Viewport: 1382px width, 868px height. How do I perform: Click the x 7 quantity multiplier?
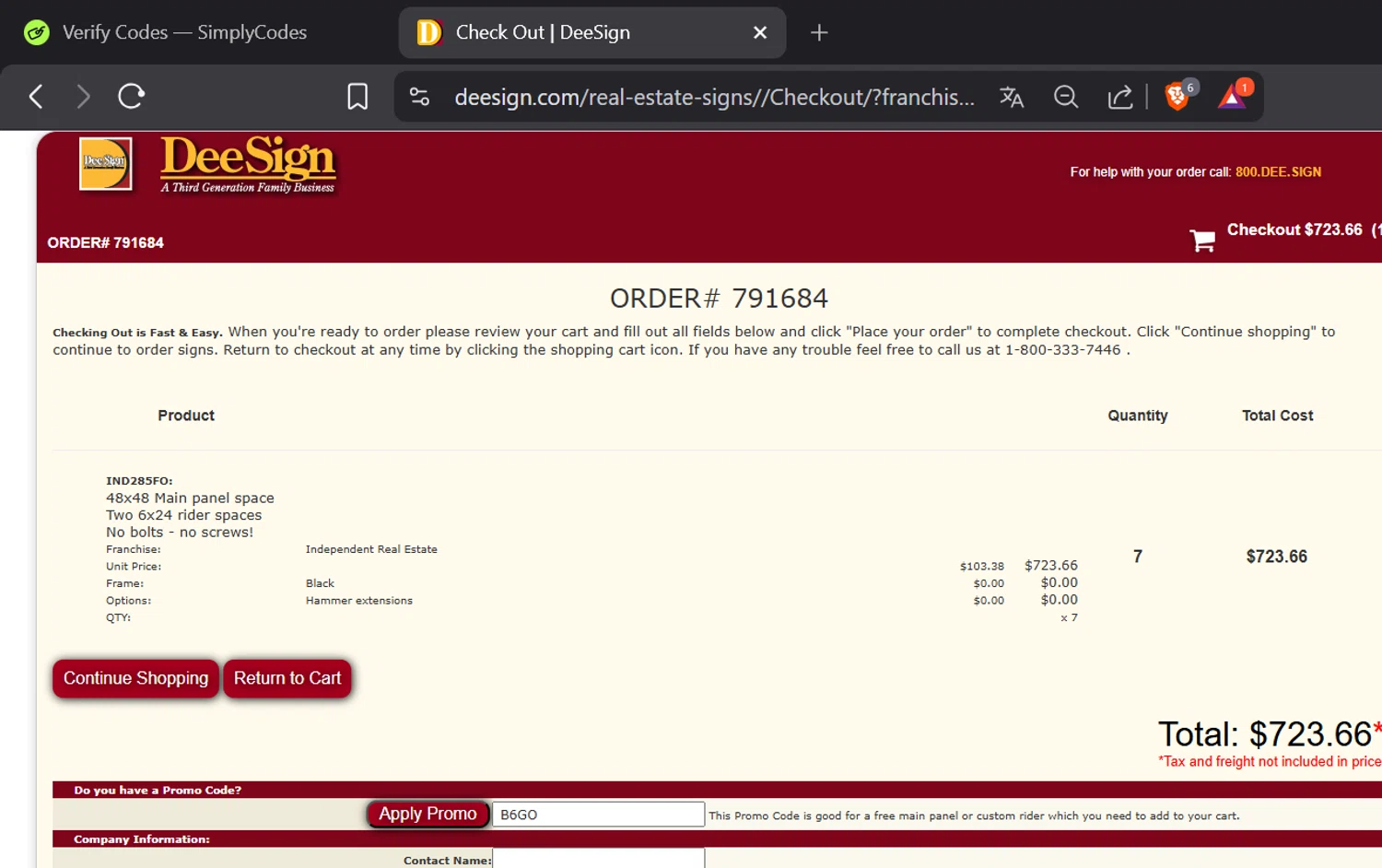pos(1069,618)
